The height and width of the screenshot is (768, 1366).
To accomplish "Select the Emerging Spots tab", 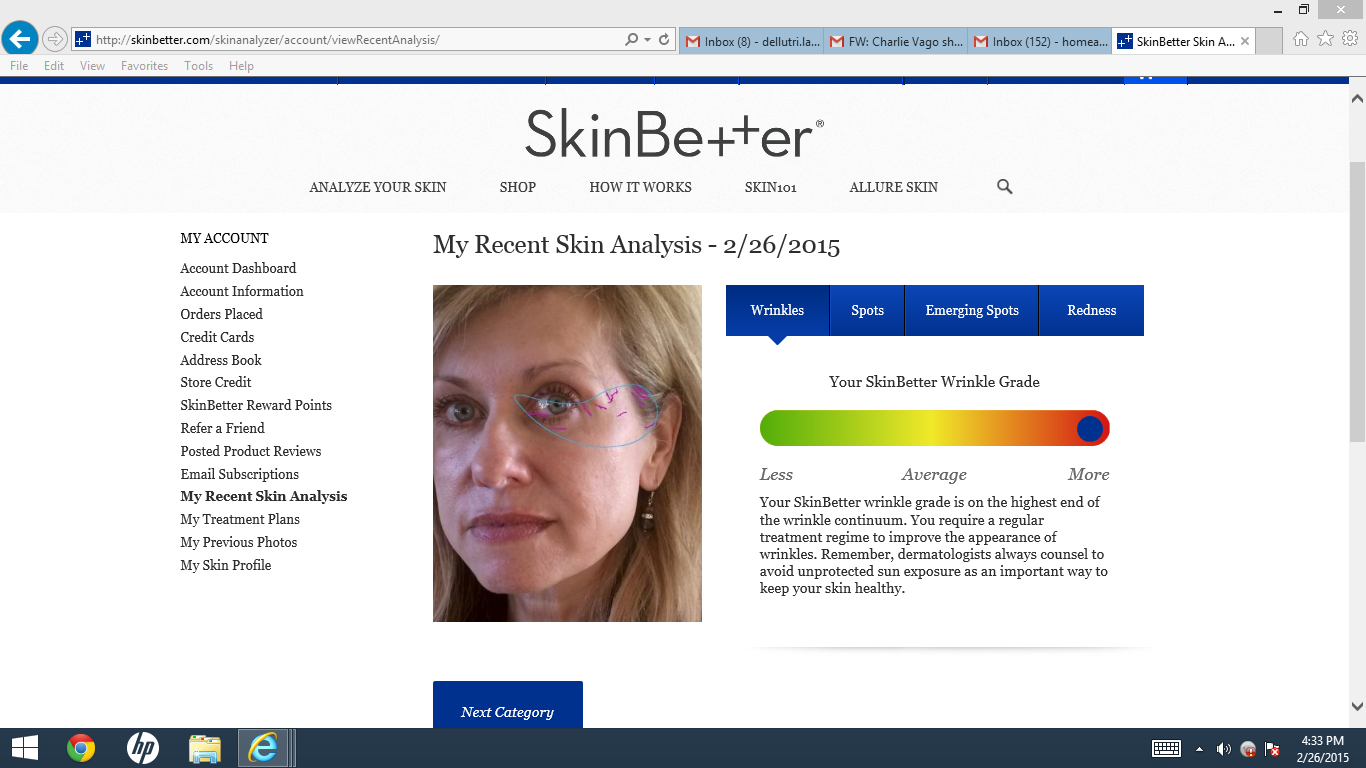I will point(972,310).
